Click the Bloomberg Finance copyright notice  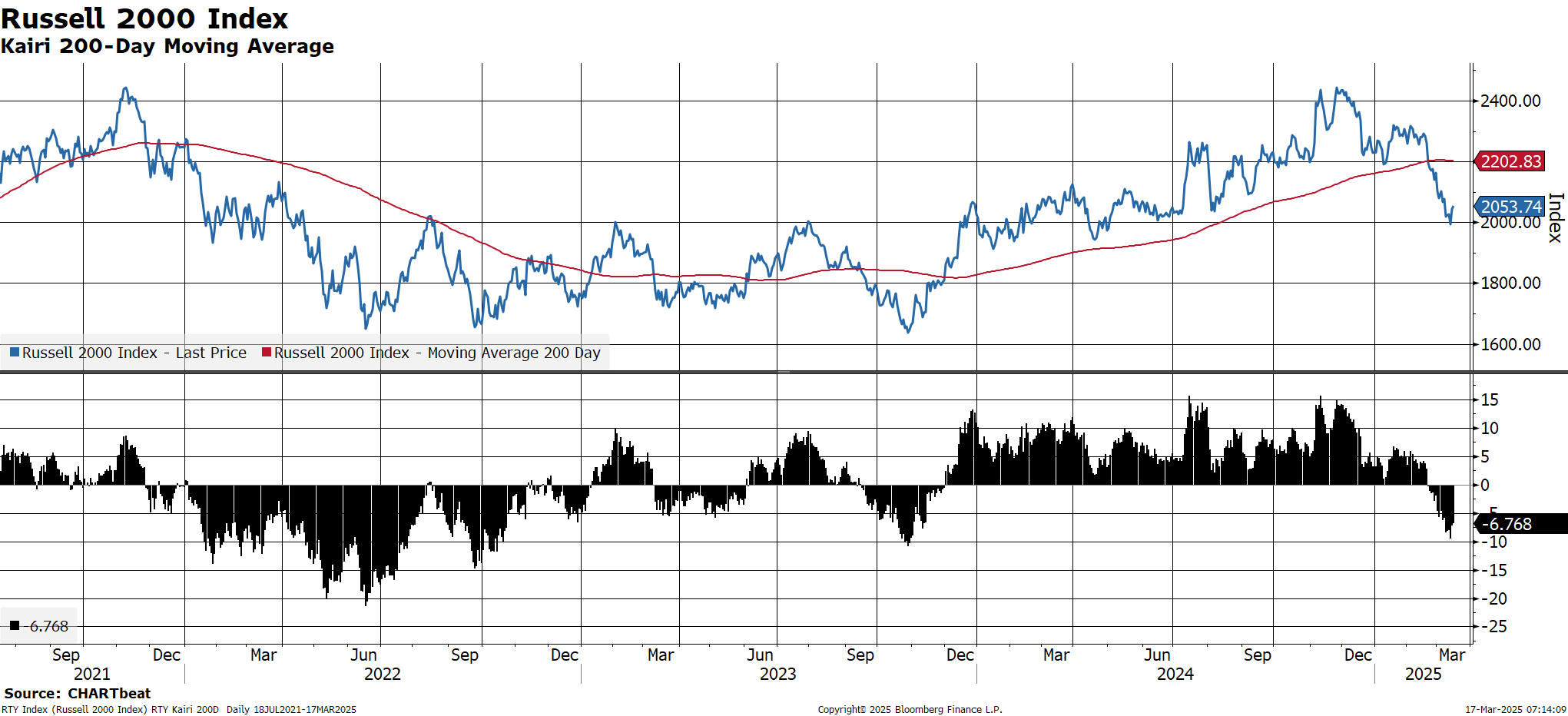910,709
